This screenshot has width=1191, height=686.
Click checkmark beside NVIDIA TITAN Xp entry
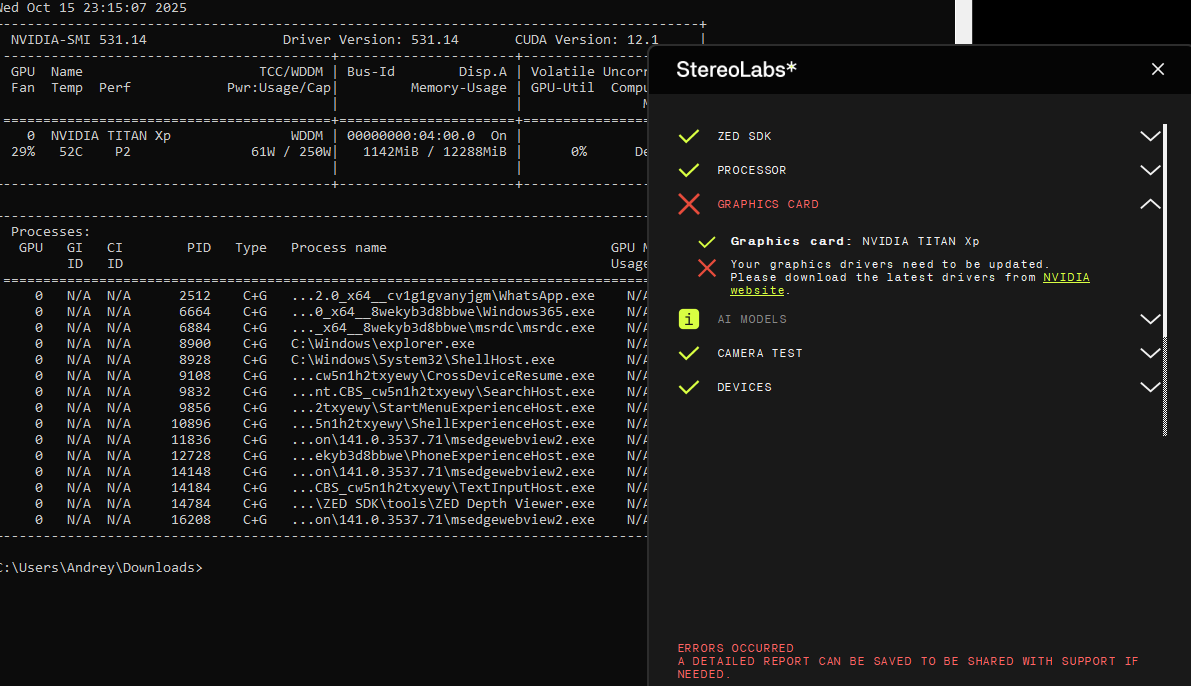(x=707, y=241)
